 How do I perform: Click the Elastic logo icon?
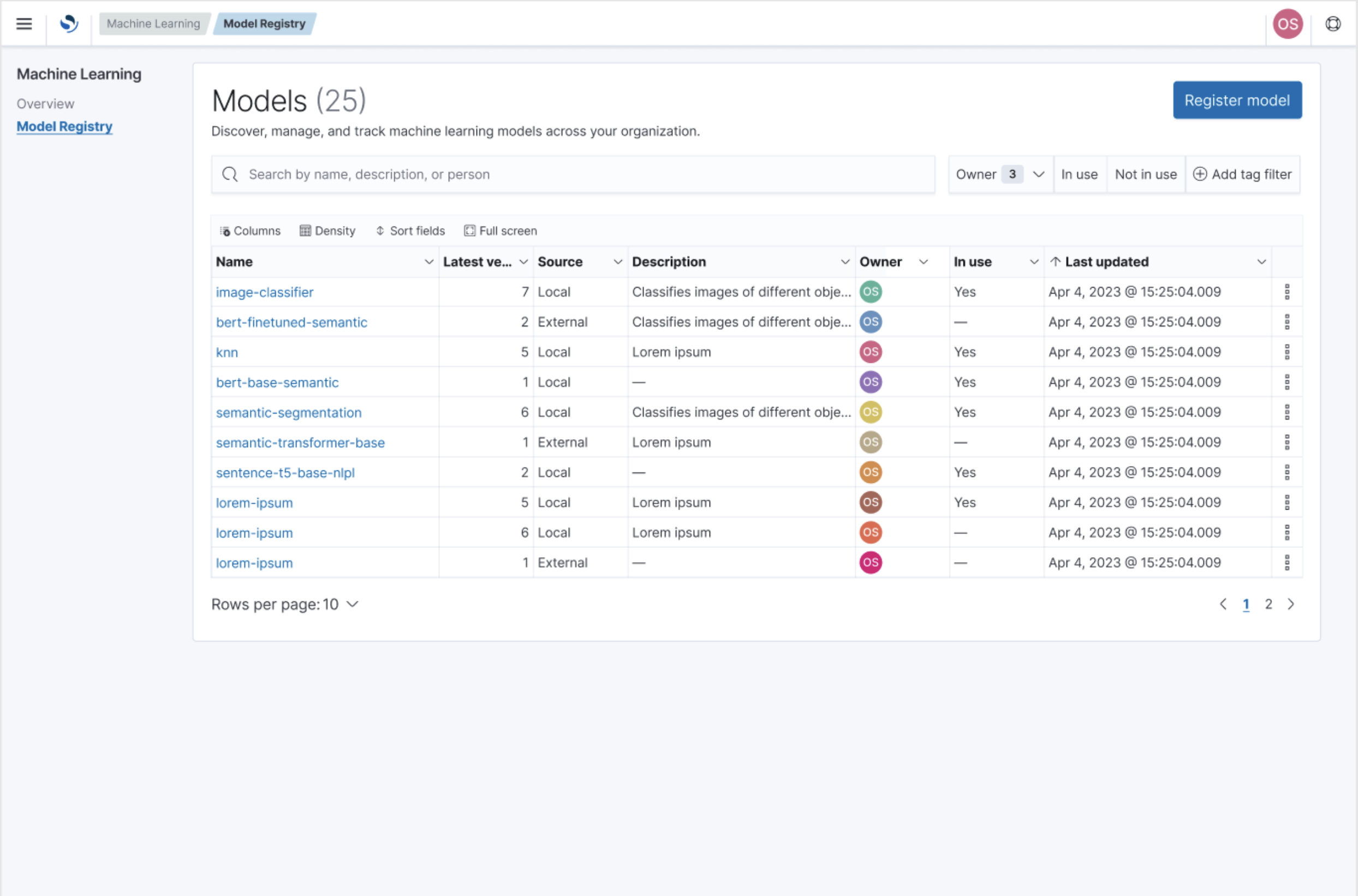69,23
